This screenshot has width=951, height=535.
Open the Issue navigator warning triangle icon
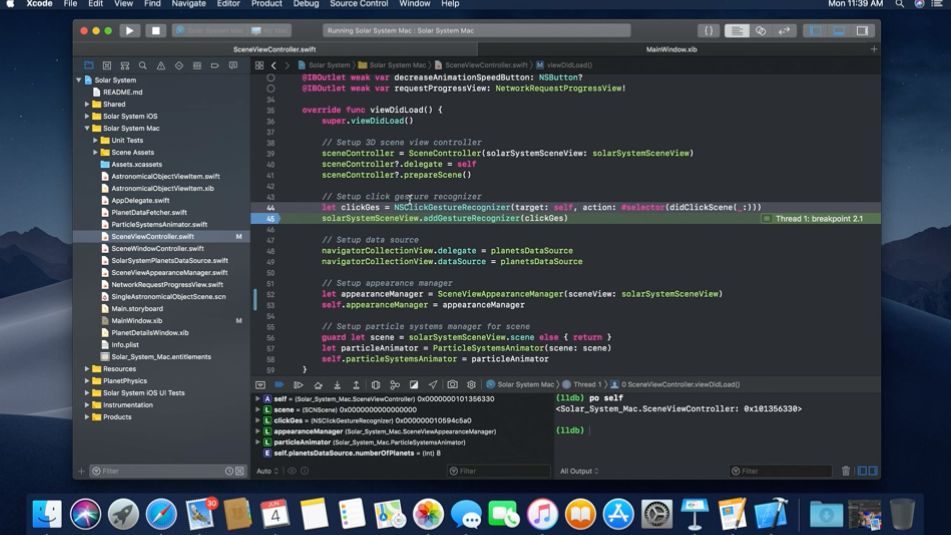(x=161, y=66)
